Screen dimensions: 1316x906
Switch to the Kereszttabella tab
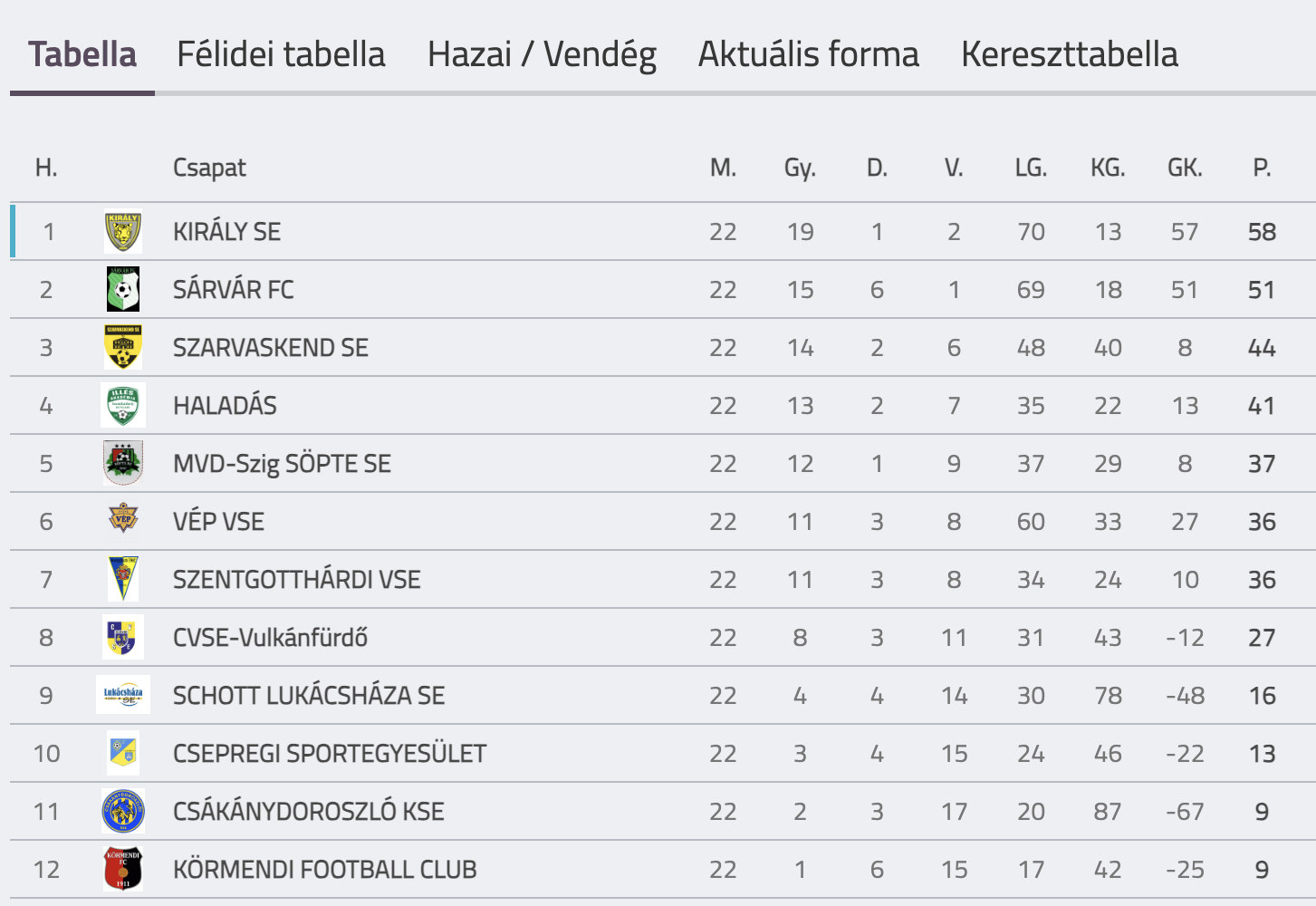pos(1070,54)
